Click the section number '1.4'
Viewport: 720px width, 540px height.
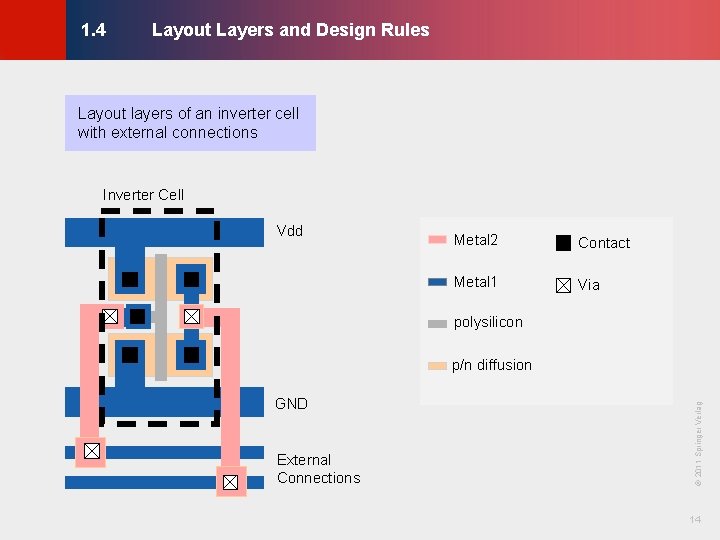click(94, 30)
